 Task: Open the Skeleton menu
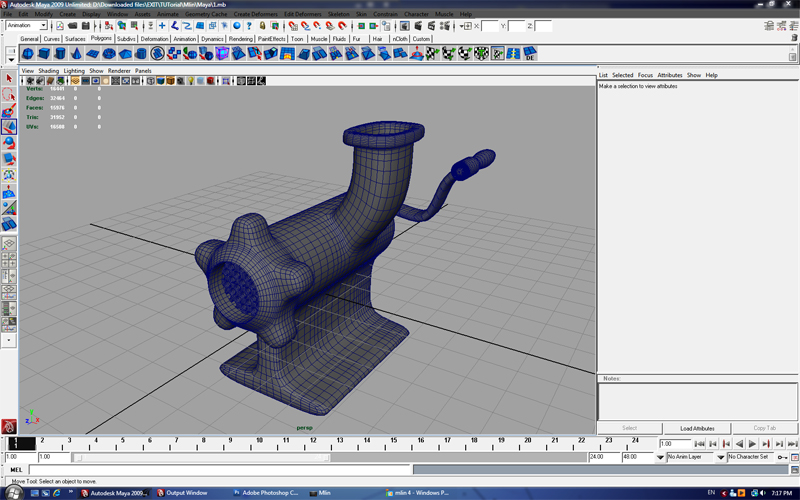[x=339, y=14]
